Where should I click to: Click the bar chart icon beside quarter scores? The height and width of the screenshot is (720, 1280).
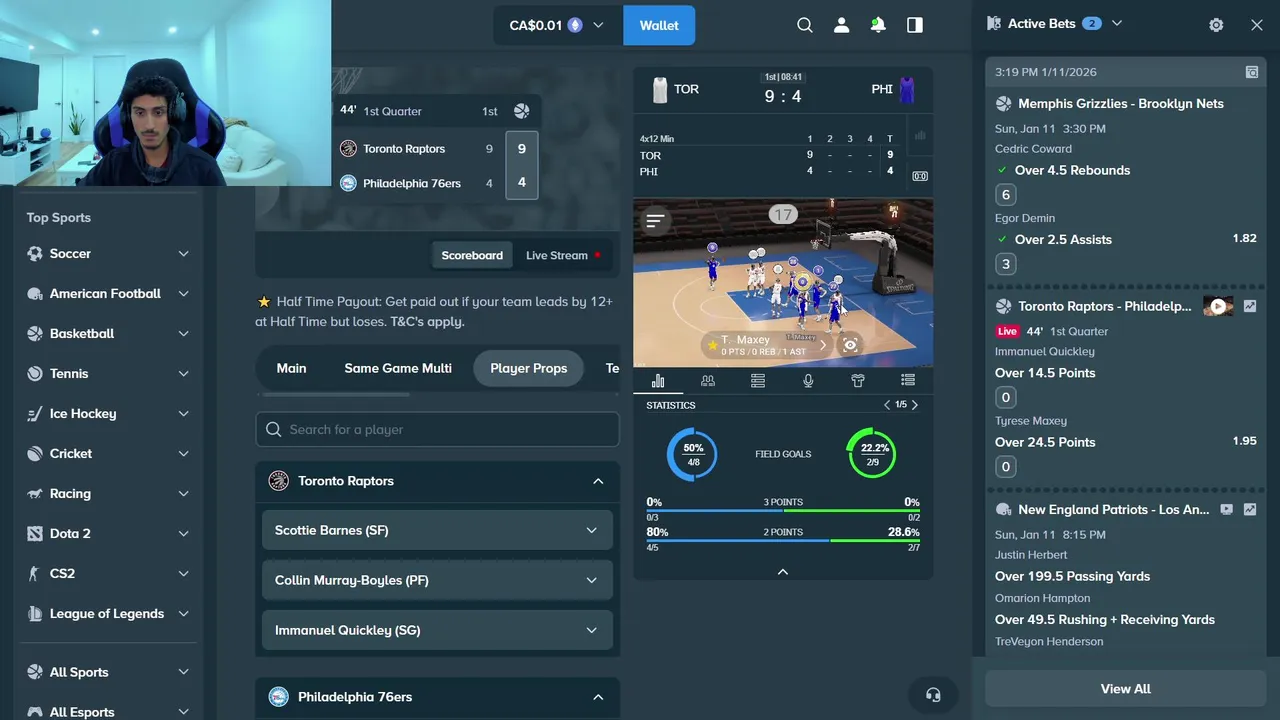[x=920, y=136]
